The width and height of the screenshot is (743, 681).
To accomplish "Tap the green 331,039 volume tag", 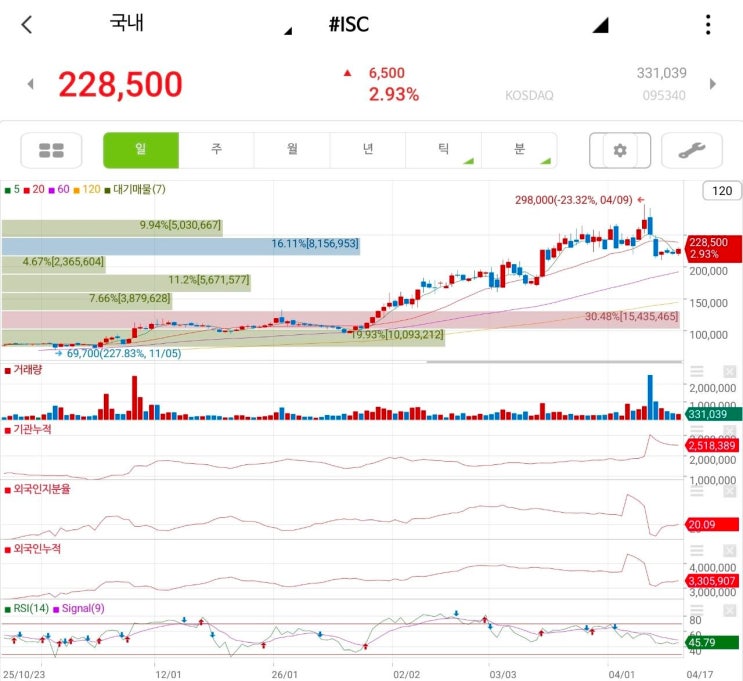I will (x=713, y=415).
